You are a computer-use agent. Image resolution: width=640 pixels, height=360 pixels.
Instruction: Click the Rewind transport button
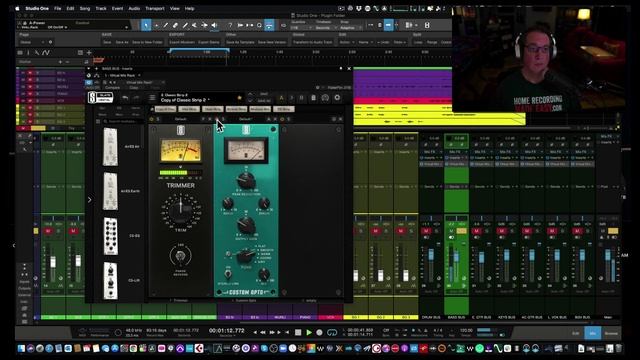click(263, 333)
